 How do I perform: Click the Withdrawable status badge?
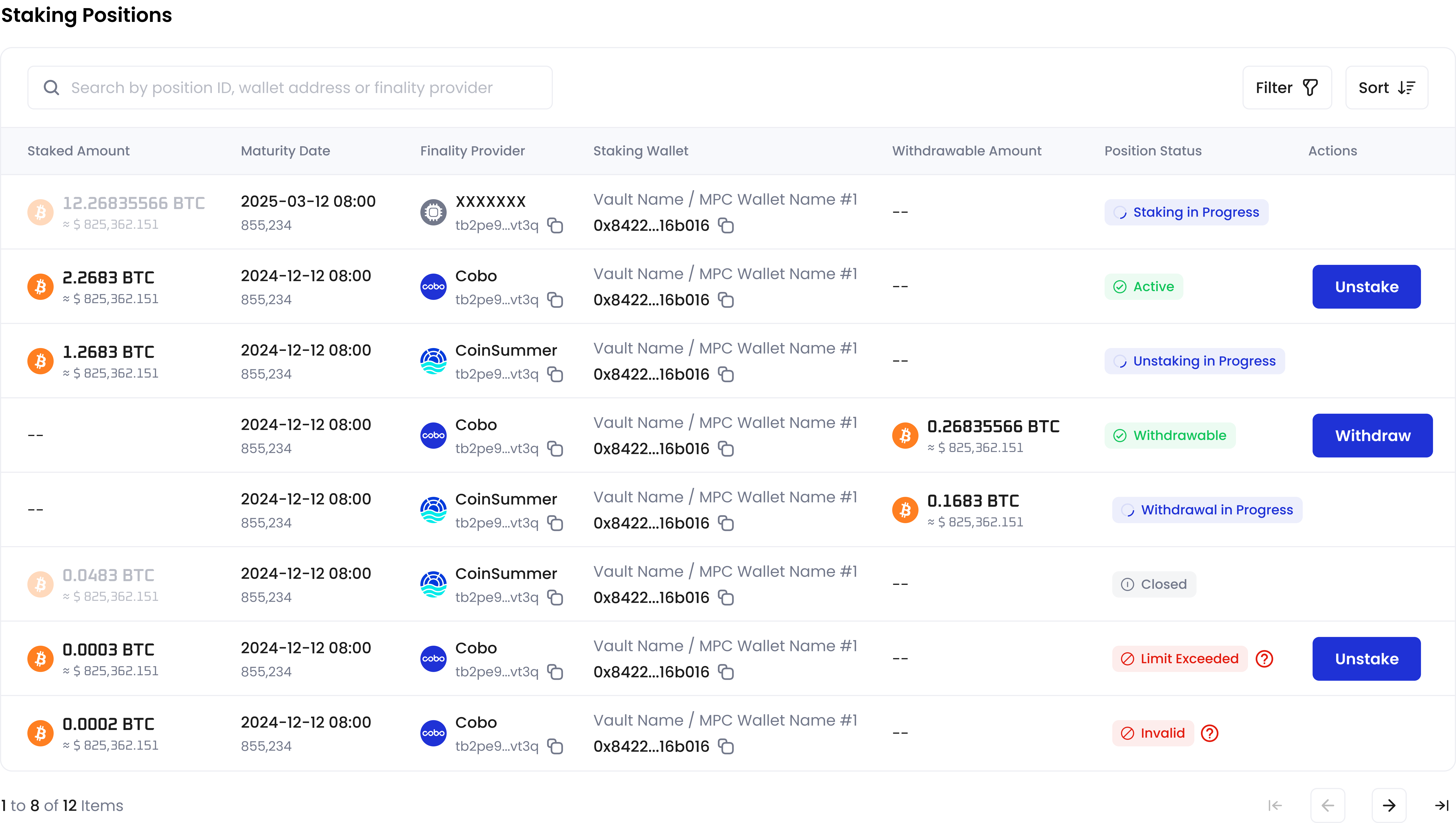coord(1170,436)
